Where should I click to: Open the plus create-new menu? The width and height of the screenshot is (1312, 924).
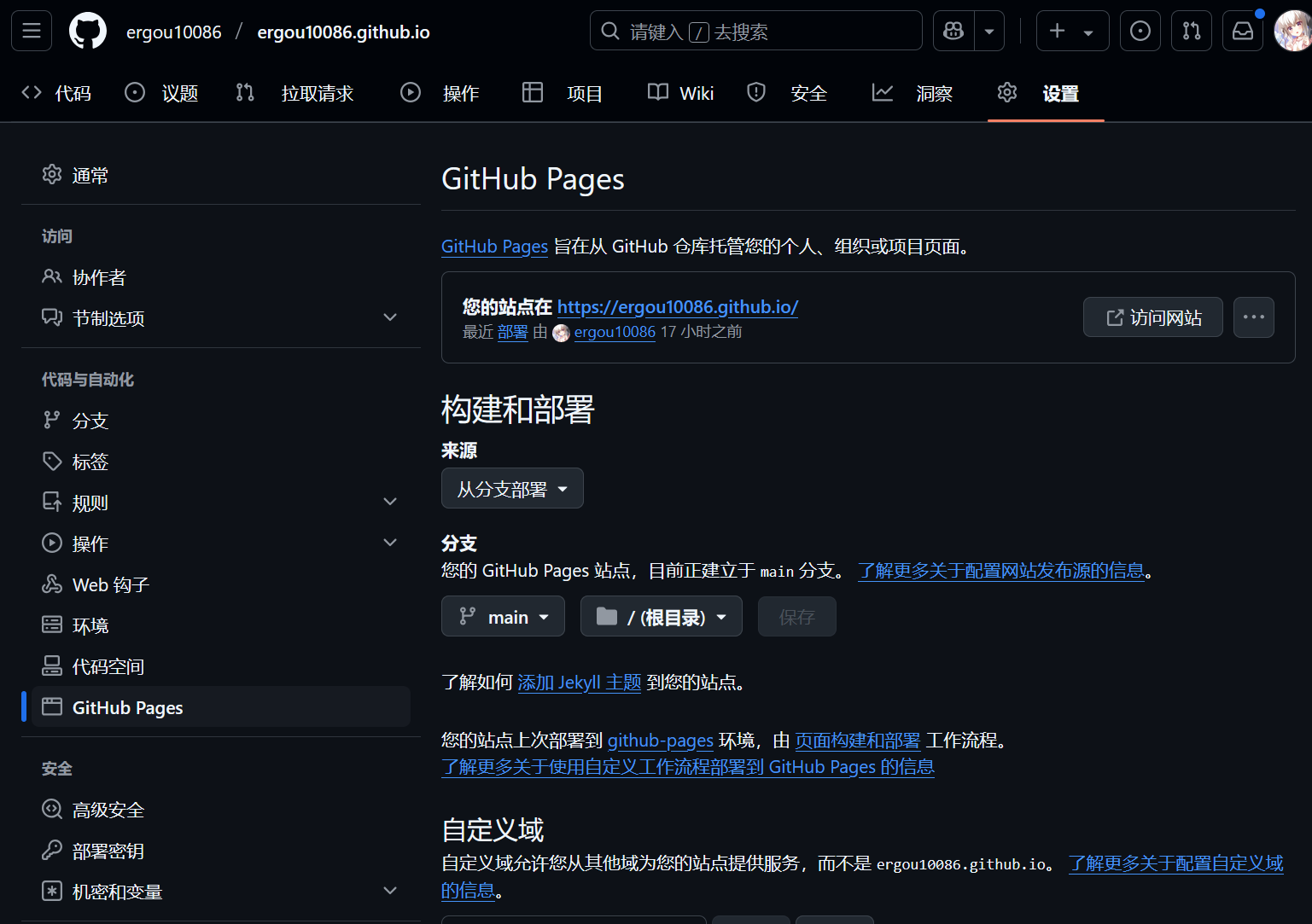[1072, 31]
